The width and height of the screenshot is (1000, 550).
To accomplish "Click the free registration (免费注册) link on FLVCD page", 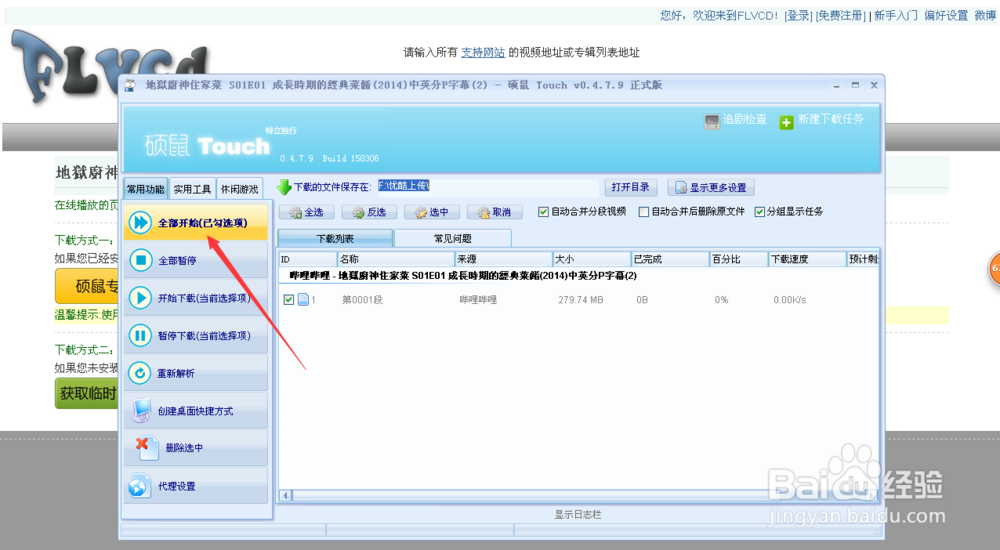I will [x=841, y=15].
